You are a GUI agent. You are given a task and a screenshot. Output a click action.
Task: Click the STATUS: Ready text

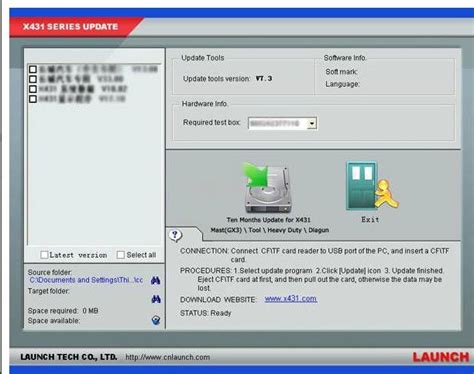click(x=206, y=313)
